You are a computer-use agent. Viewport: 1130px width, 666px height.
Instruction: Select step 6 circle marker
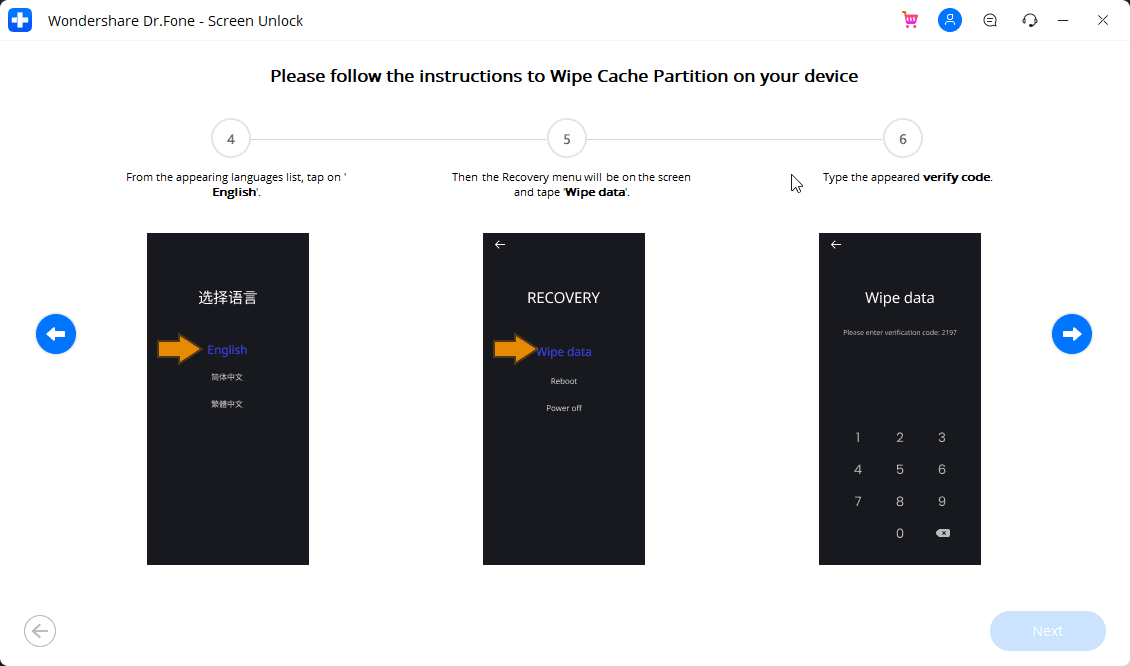pyautogui.click(x=902, y=138)
